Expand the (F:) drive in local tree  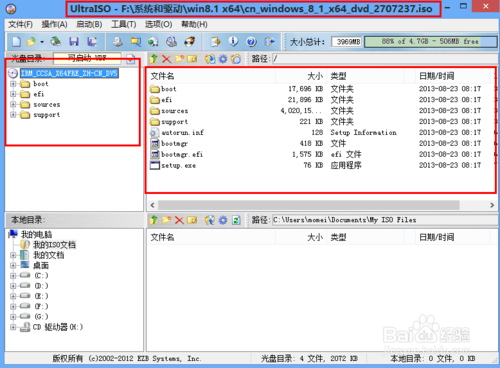coord(13,306)
